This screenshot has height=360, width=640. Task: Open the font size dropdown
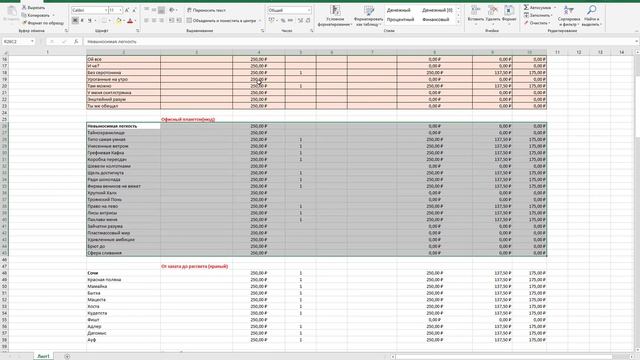(120, 10)
